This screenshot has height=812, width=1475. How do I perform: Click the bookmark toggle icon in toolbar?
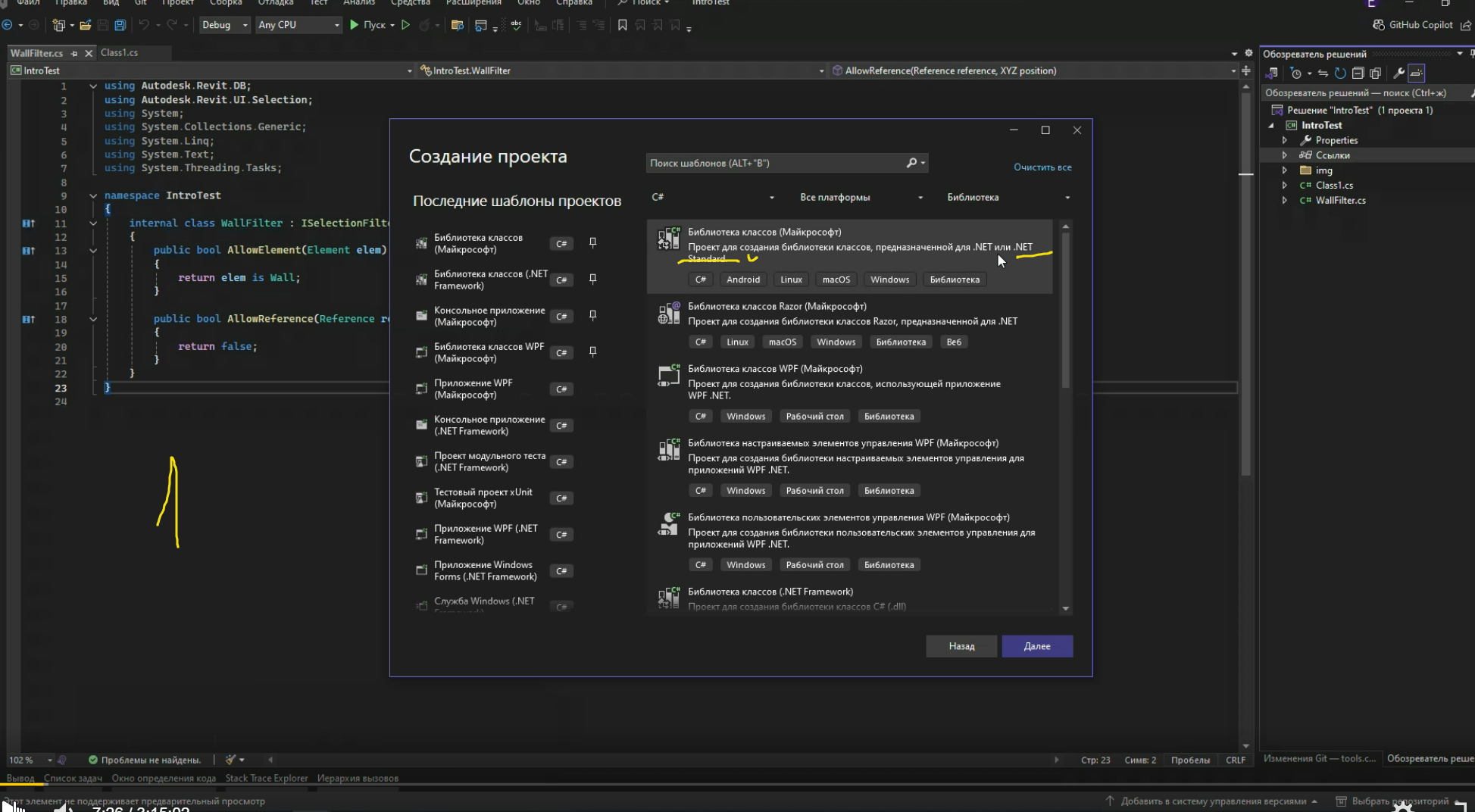pos(622,25)
